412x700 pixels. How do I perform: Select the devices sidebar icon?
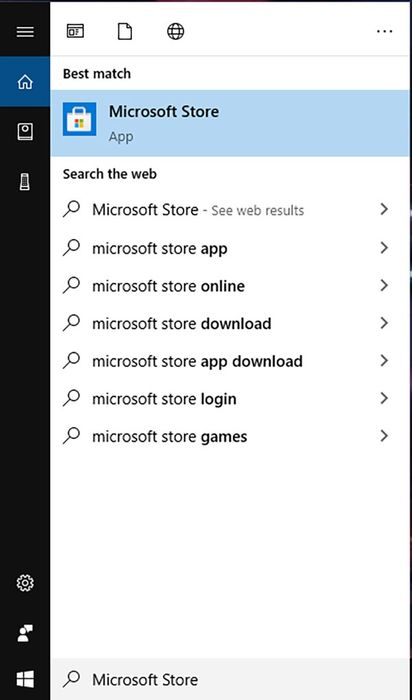coord(25,182)
